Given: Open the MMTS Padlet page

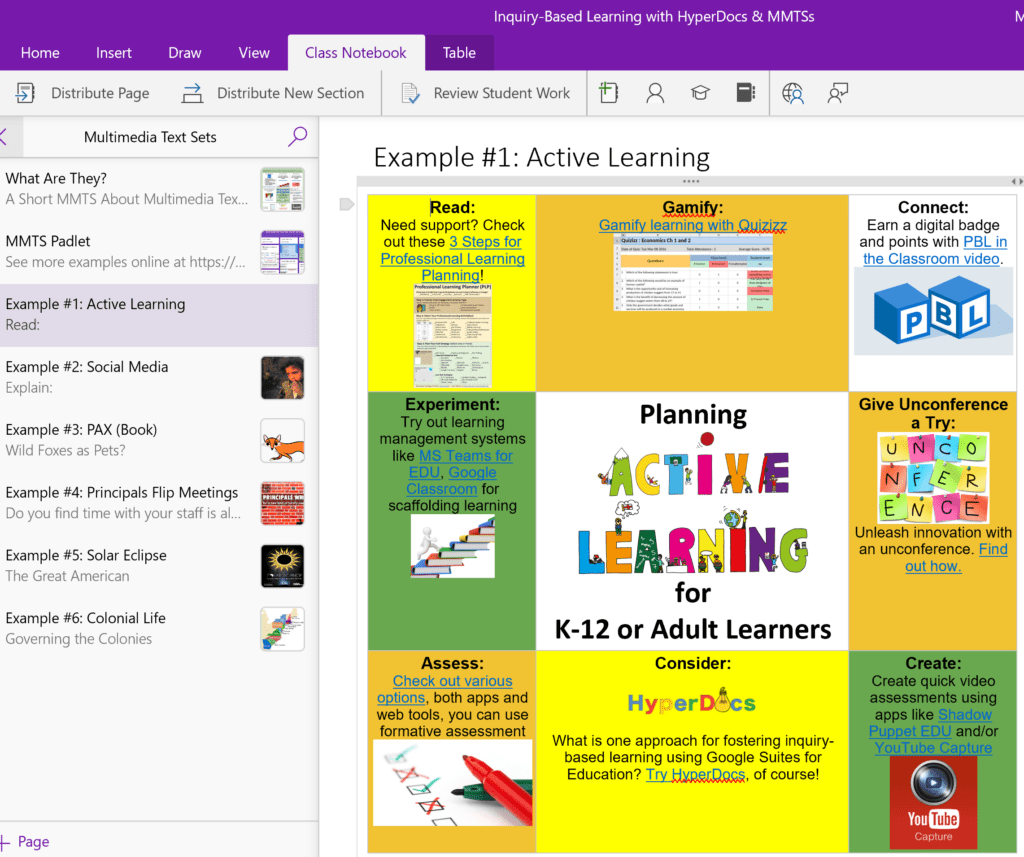Looking at the screenshot, I should coord(159,251).
